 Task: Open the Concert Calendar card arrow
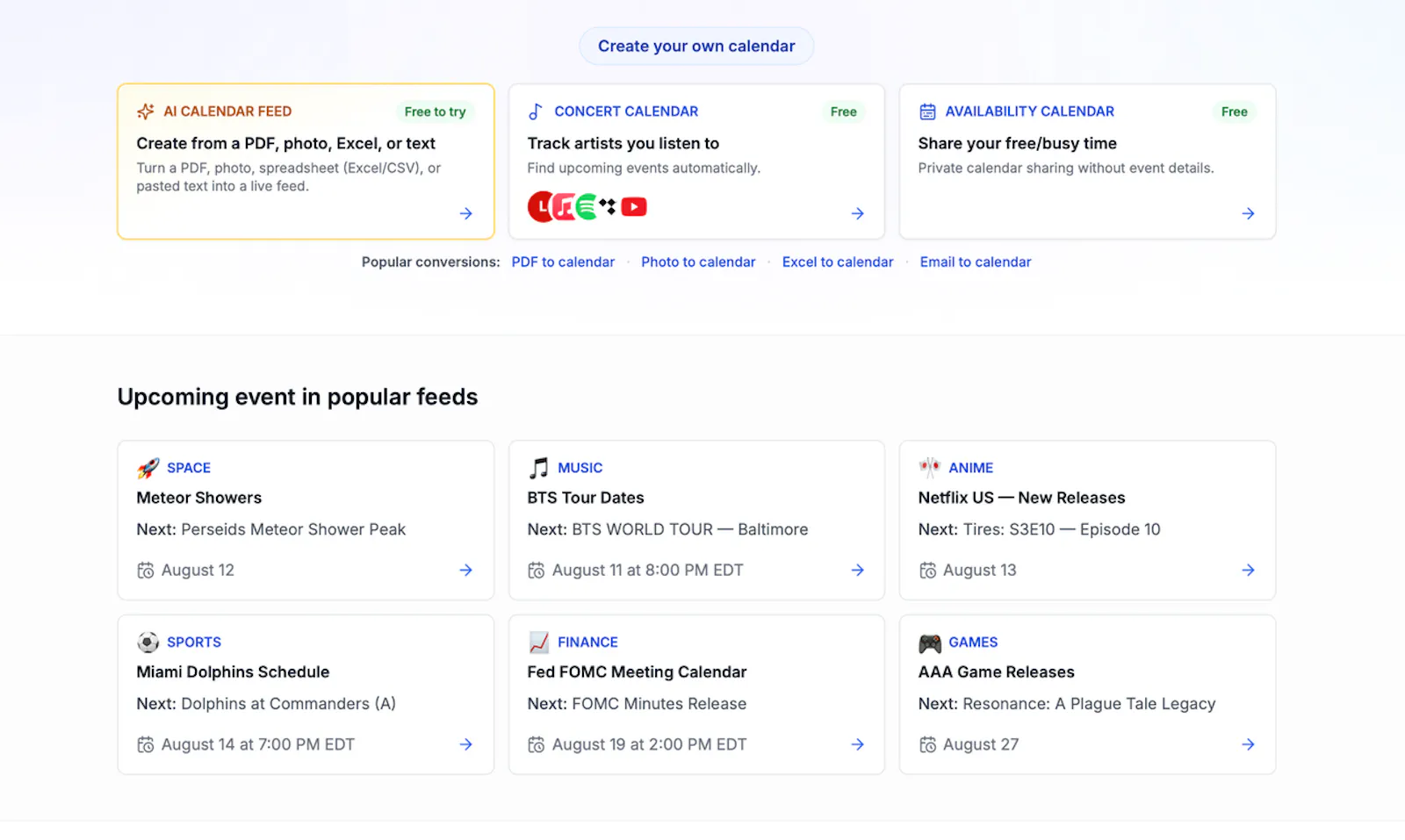click(858, 213)
